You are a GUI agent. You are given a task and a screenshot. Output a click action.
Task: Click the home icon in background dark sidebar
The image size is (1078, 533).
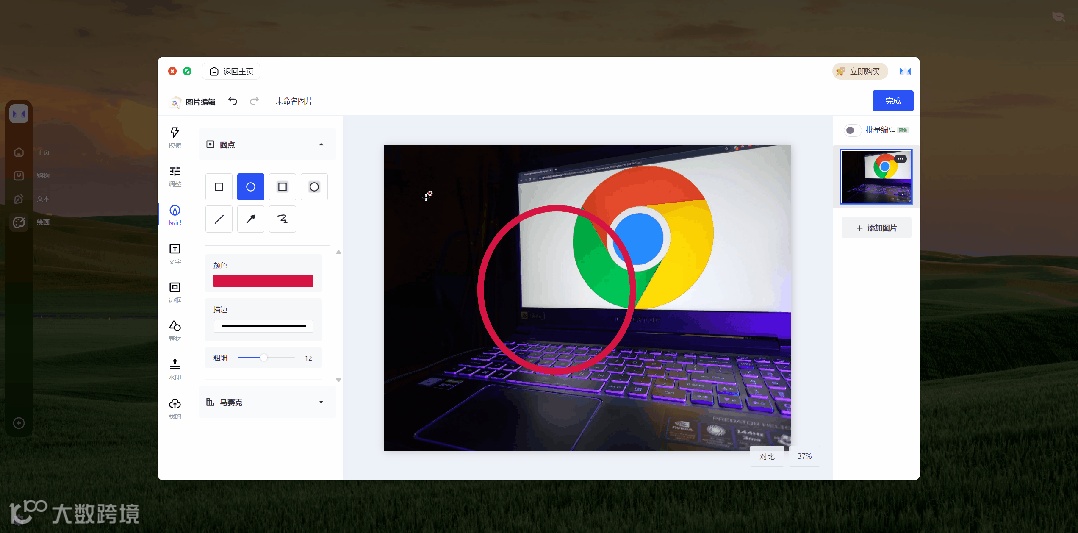19,152
